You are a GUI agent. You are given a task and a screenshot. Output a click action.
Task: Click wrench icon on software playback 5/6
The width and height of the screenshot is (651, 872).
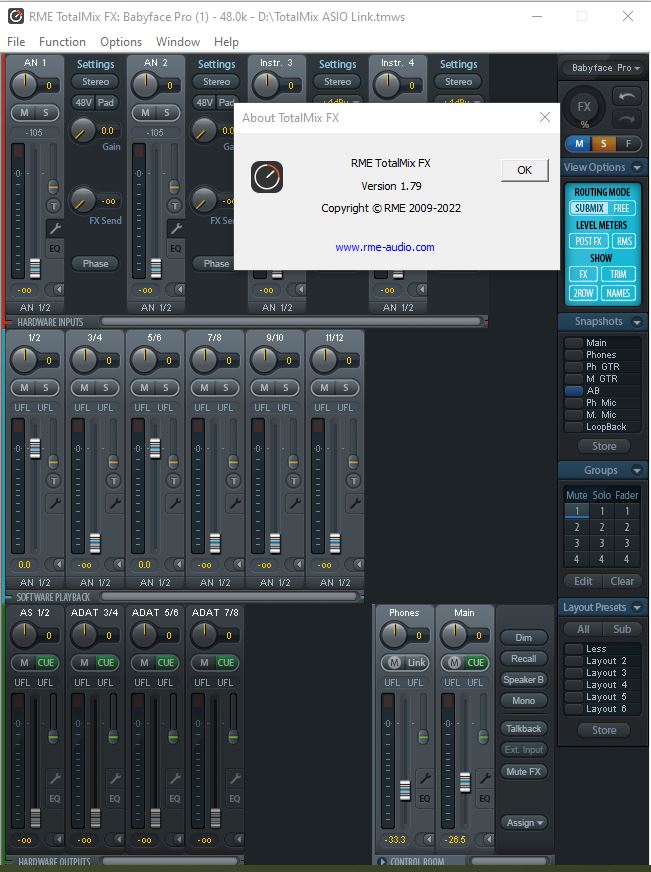coord(175,503)
